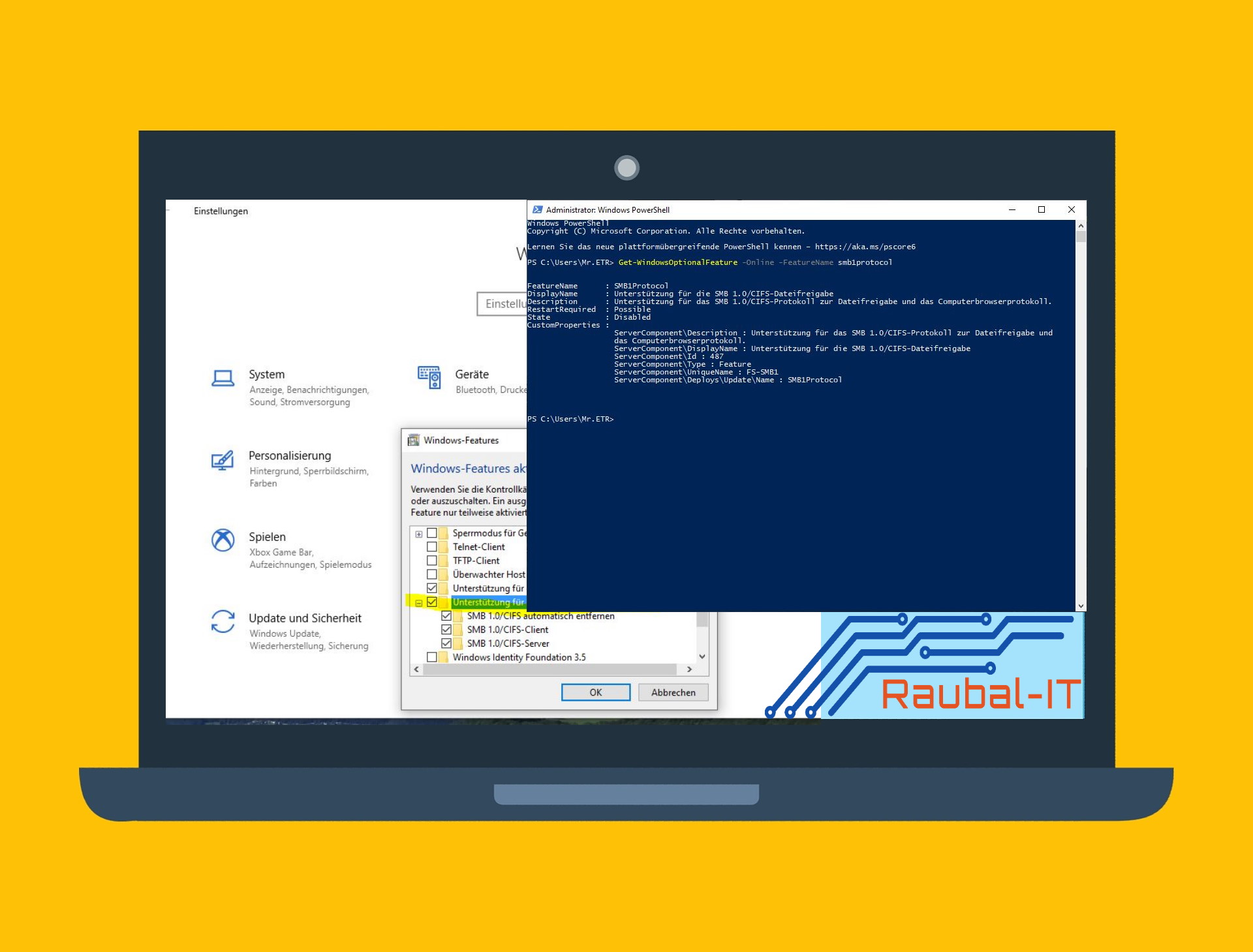The height and width of the screenshot is (952, 1253).
Task: Uncheck the SMB 1.0/CIFS-Server checkbox
Action: [446, 643]
